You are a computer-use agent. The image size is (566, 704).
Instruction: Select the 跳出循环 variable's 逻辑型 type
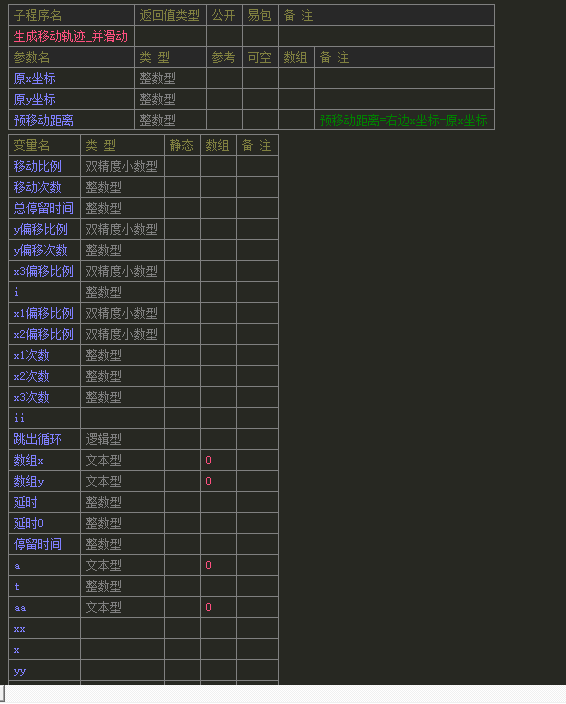click(x=104, y=439)
